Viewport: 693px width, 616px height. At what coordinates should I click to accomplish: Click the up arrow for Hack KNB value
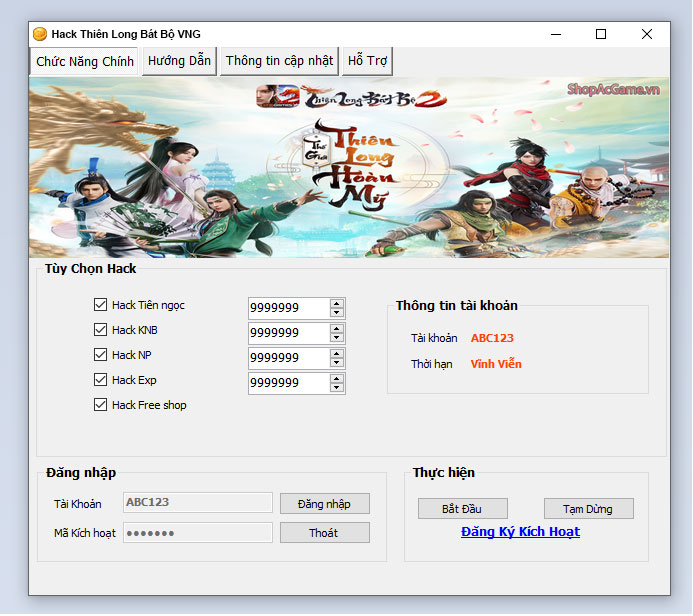(x=336, y=329)
